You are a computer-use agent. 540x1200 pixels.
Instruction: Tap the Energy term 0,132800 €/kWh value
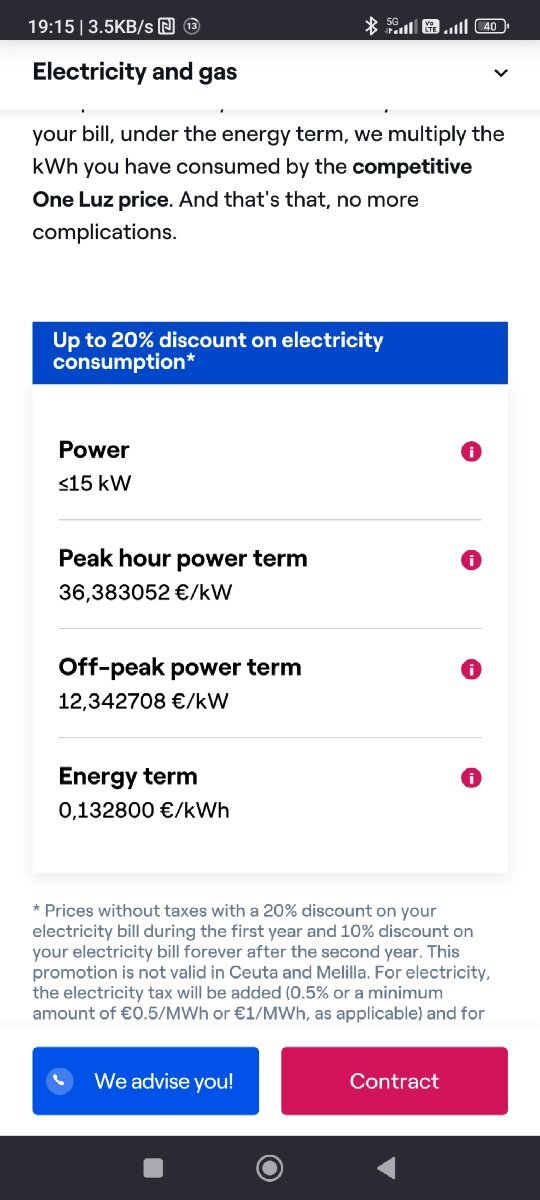click(x=144, y=810)
